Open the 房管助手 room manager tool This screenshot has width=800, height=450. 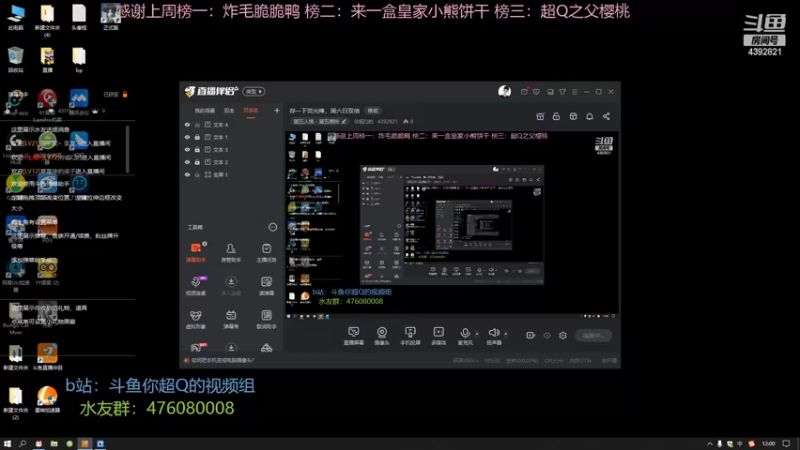tap(231, 253)
